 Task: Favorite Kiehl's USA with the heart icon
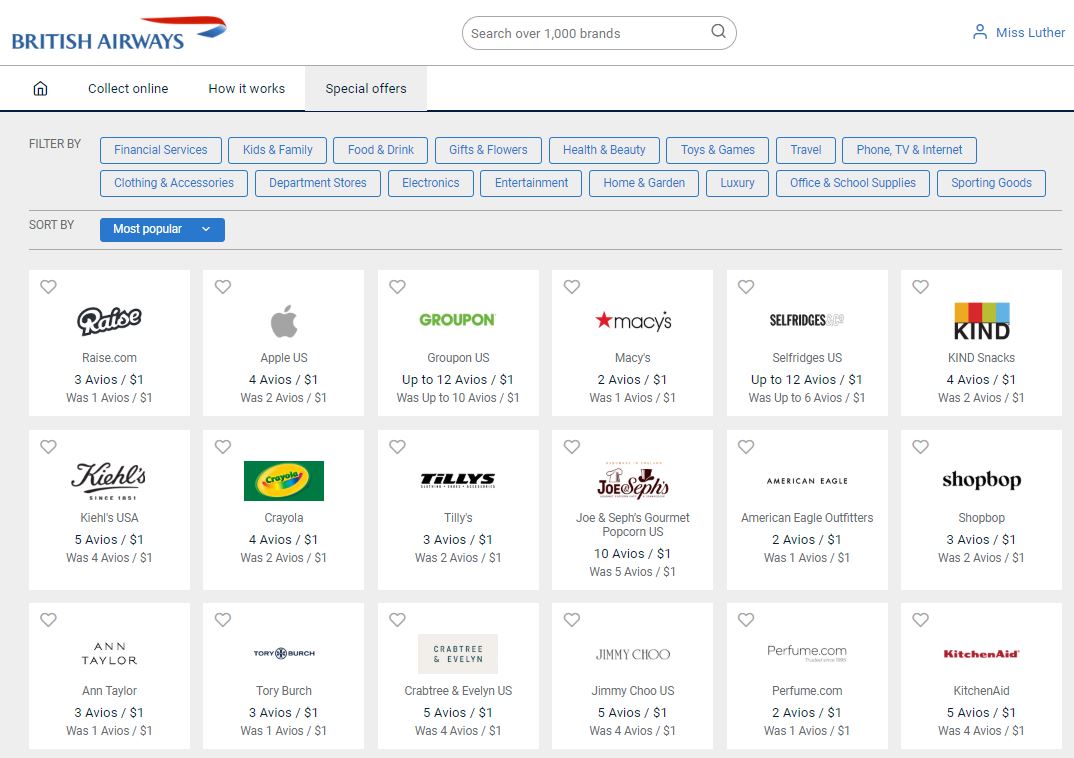click(x=48, y=446)
